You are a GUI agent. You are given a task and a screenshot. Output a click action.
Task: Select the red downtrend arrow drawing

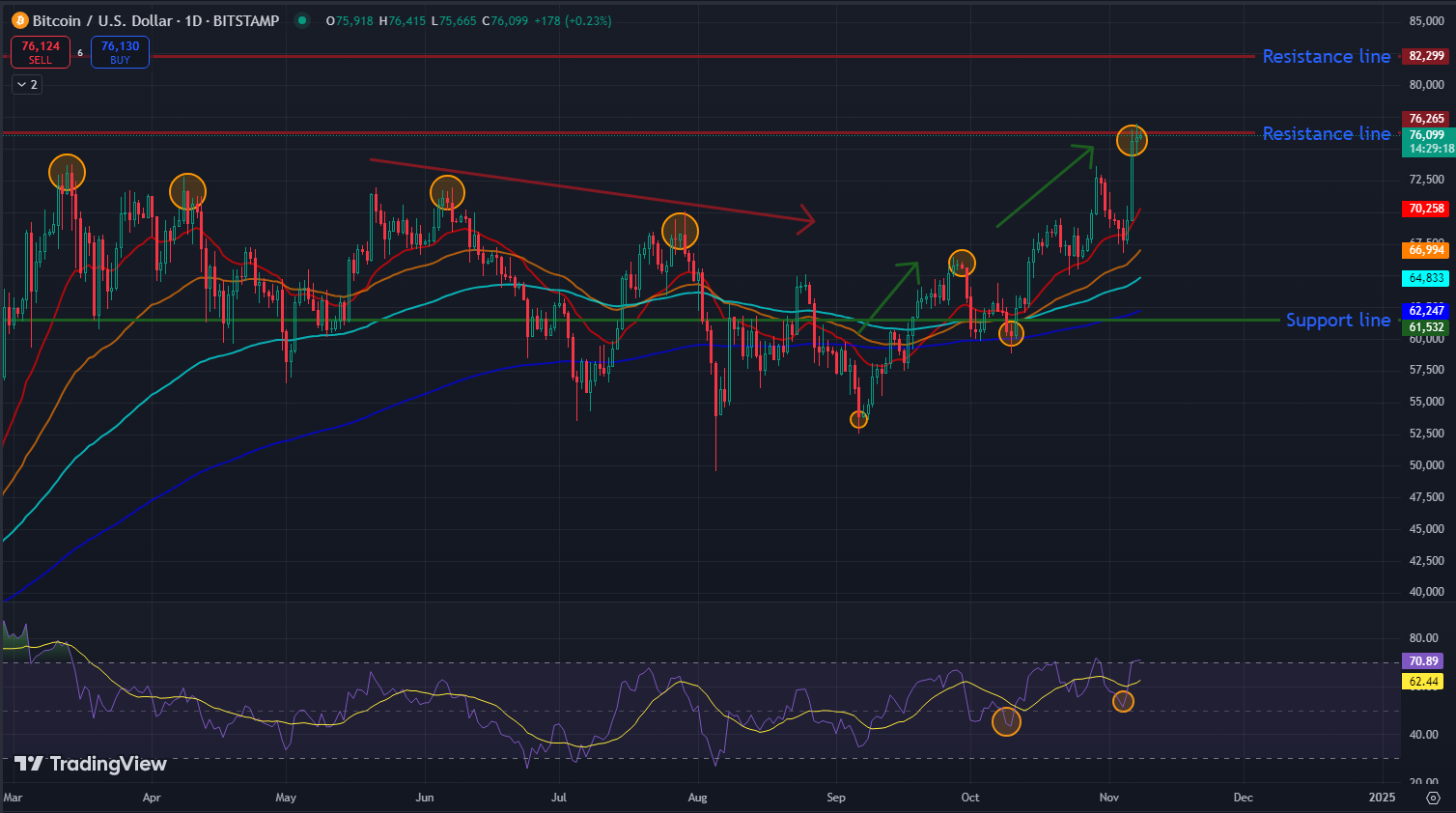[591, 190]
